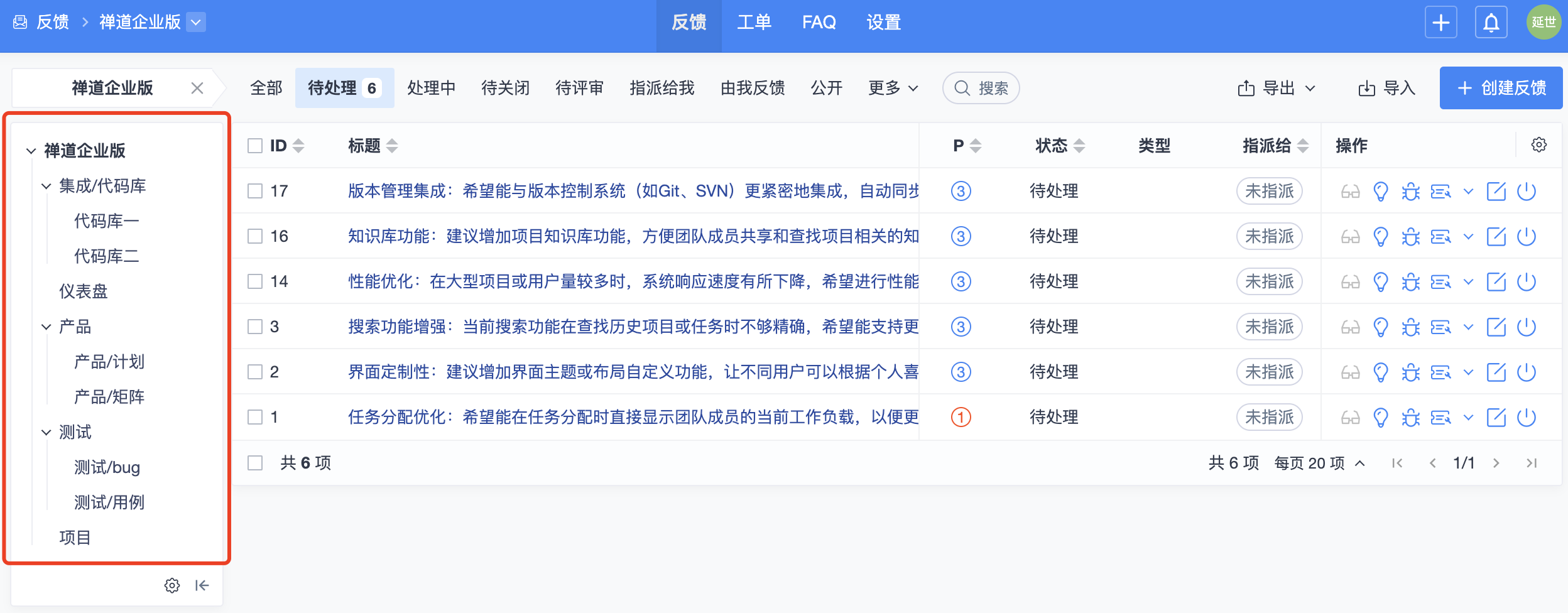1568x613 pixels.
Task: Open the FAQ top tab
Action: tap(819, 23)
